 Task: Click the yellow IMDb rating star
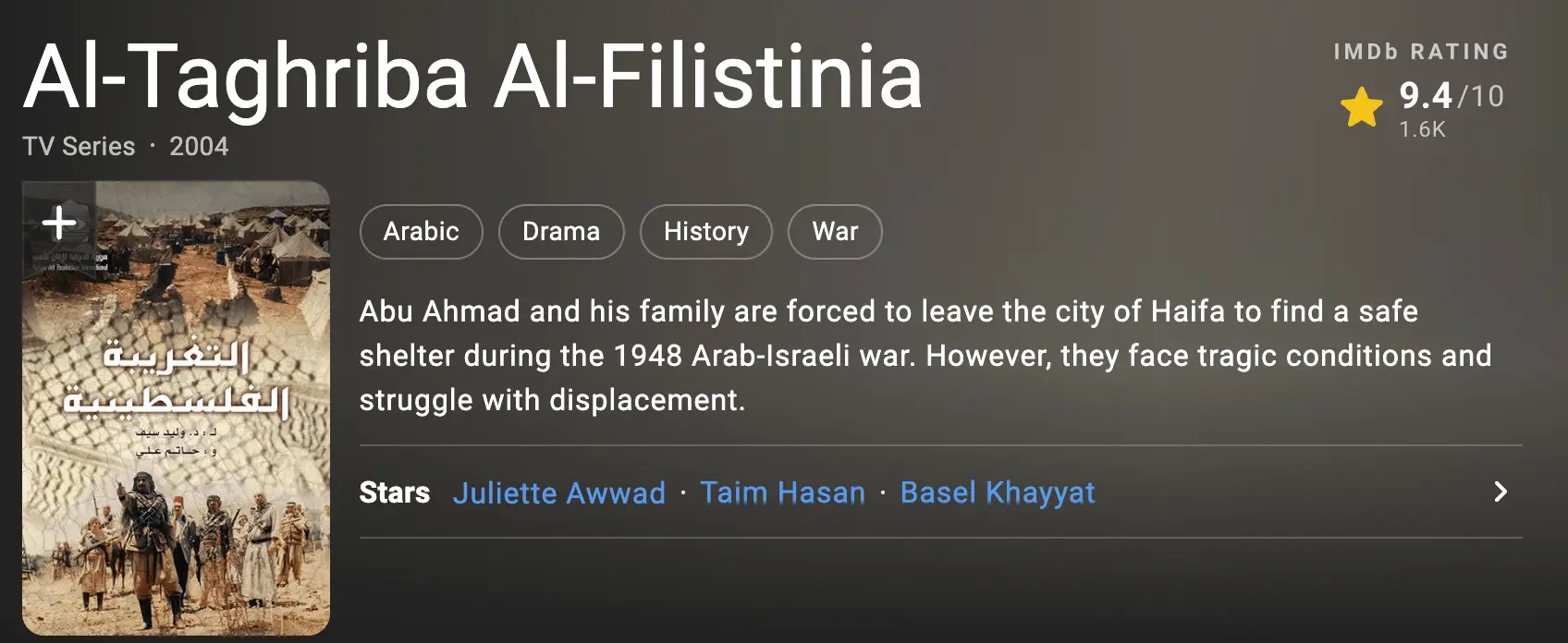pos(1361,107)
